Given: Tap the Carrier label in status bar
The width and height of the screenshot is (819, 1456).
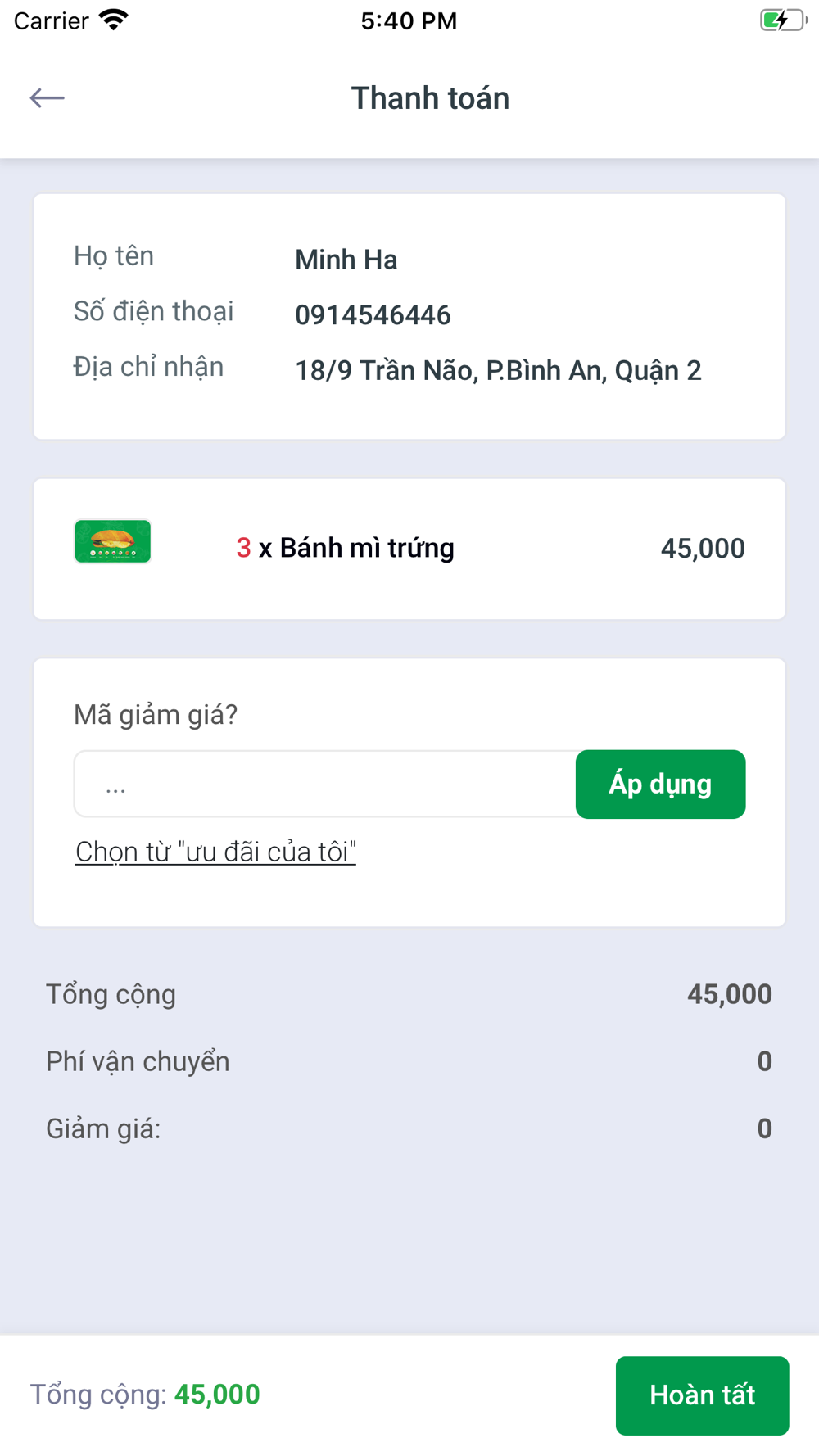Looking at the screenshot, I should (x=51, y=20).
